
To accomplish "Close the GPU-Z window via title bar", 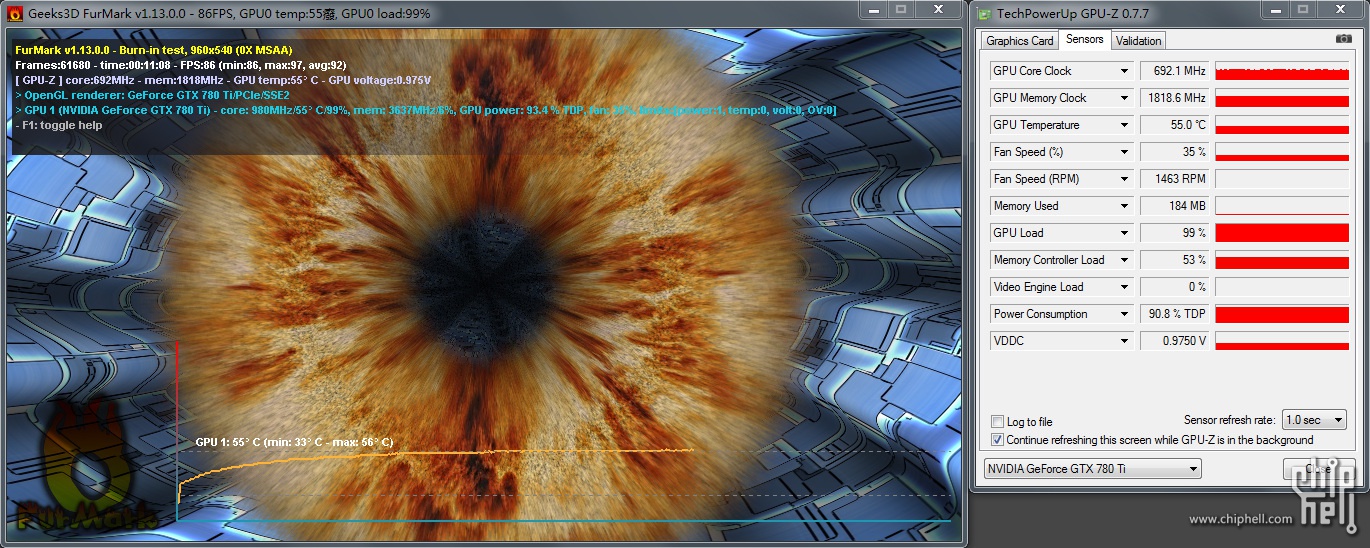I will (1341, 9).
